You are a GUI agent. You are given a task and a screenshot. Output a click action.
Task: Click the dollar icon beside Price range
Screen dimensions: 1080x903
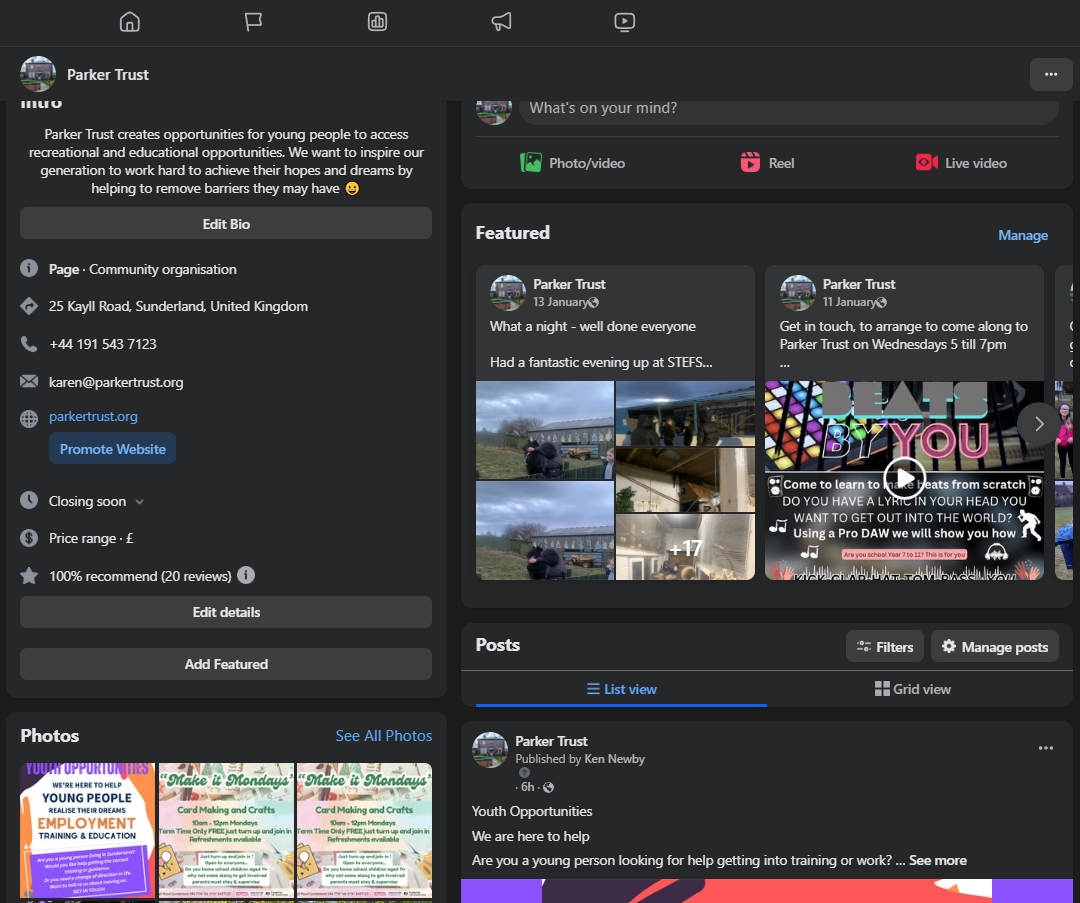pos(29,538)
